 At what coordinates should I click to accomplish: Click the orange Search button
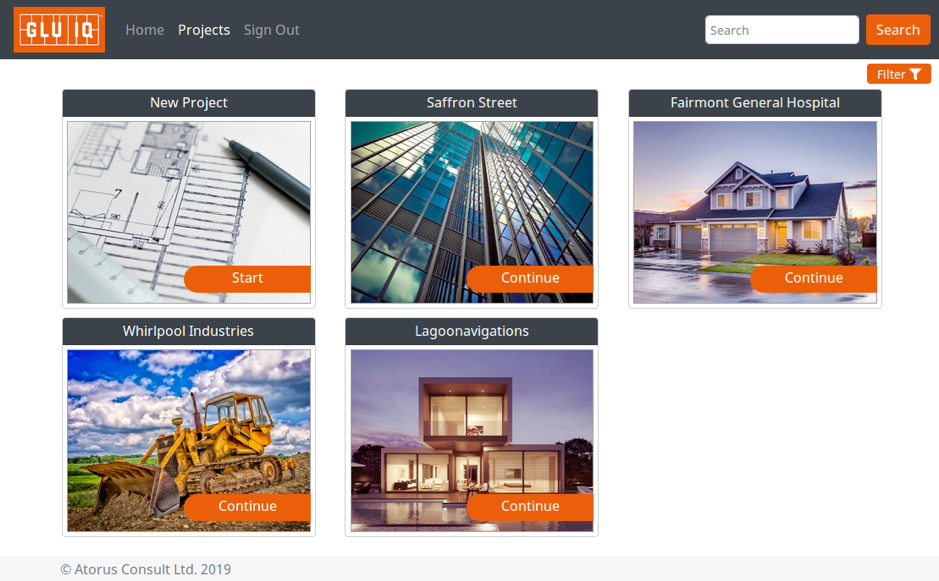point(898,30)
